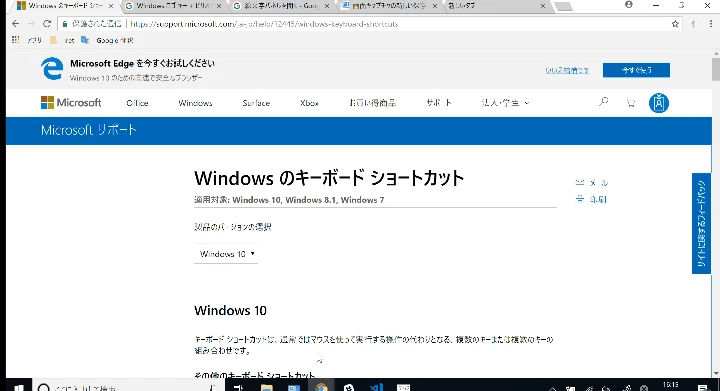720x391 pixels.
Task: Click the Microsoft logo in site header
Action: pyautogui.click(x=71, y=102)
